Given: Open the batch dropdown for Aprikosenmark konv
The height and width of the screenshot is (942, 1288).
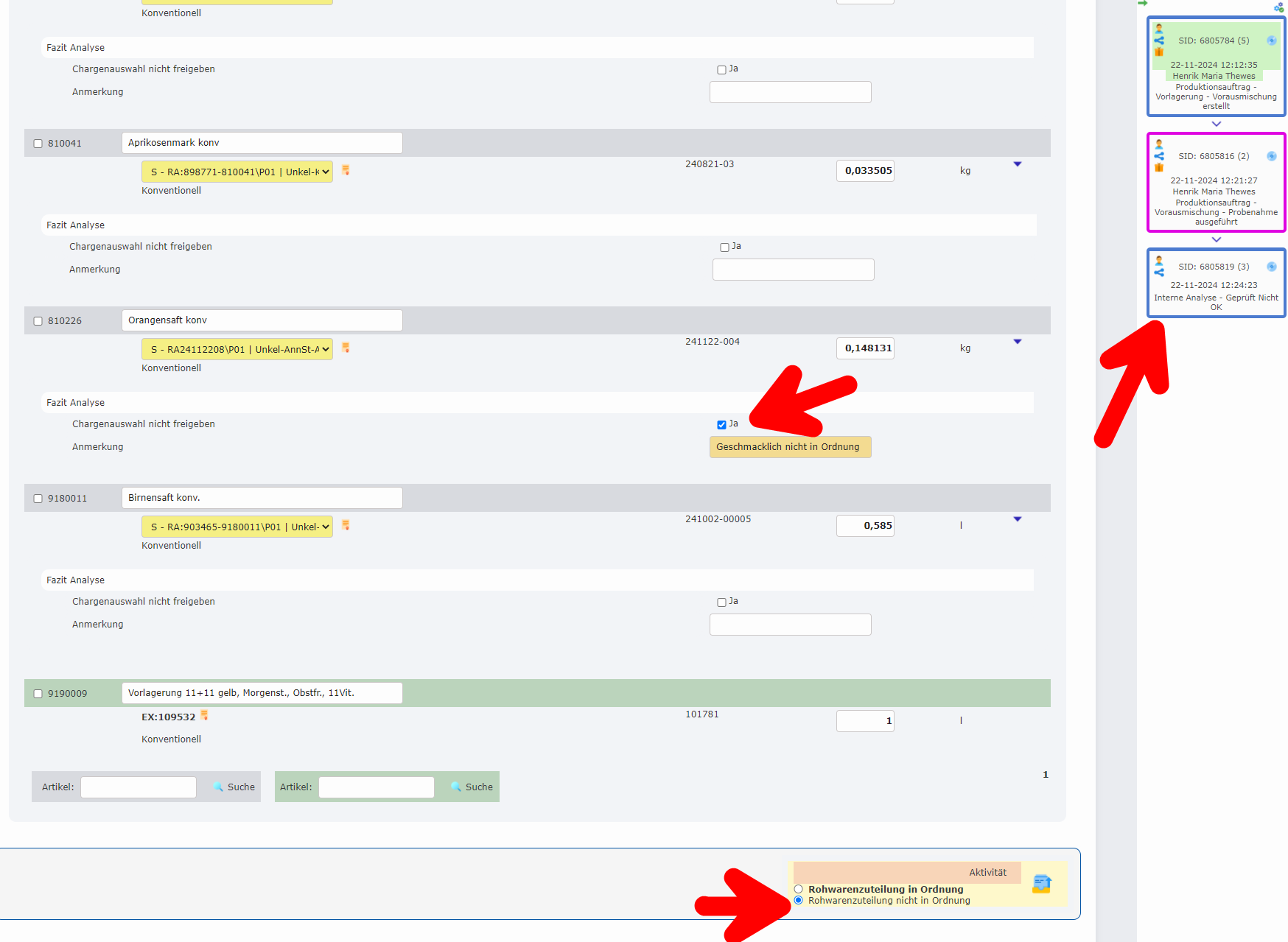Looking at the screenshot, I should (237, 172).
